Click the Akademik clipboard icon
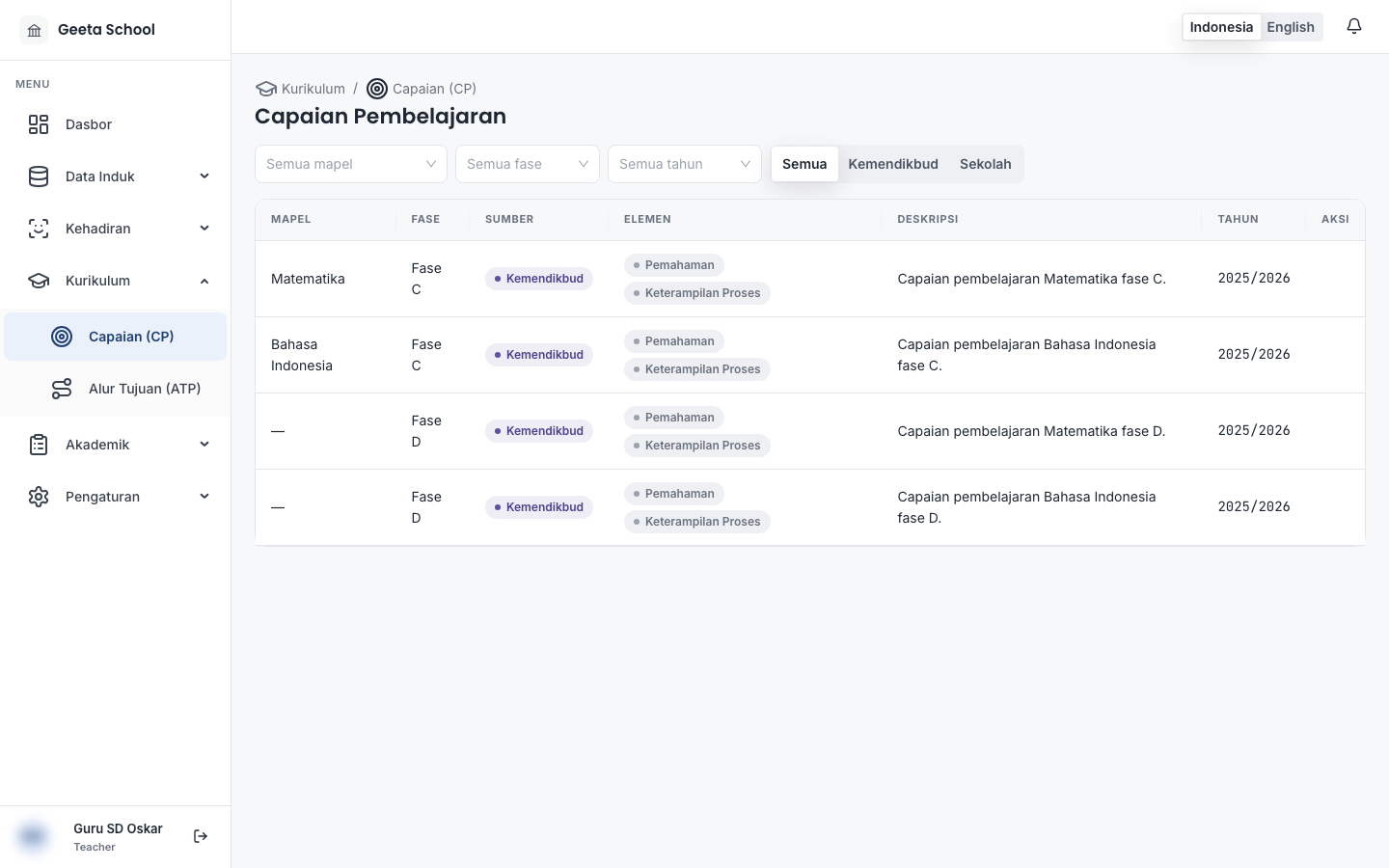Viewport: 1389px width, 868px height. (x=39, y=445)
